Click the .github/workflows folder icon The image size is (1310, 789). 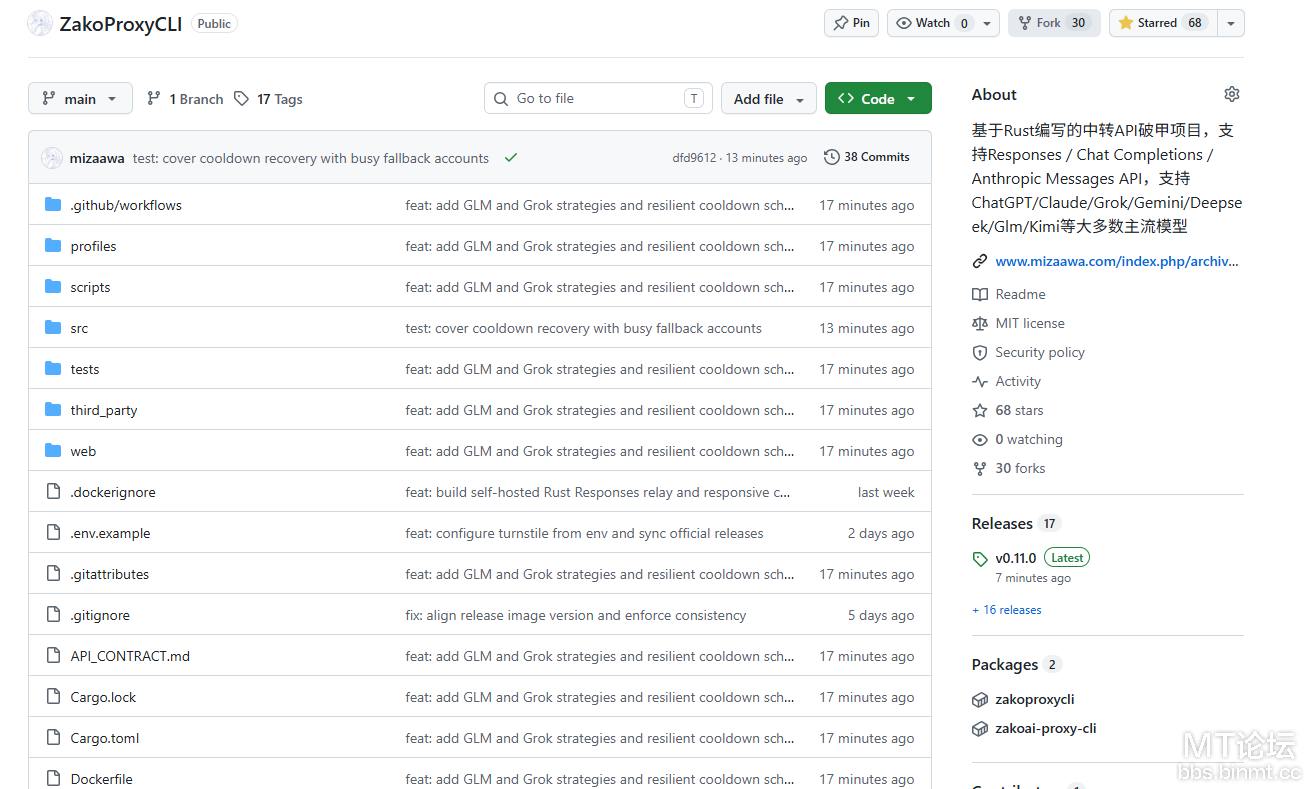(x=53, y=205)
